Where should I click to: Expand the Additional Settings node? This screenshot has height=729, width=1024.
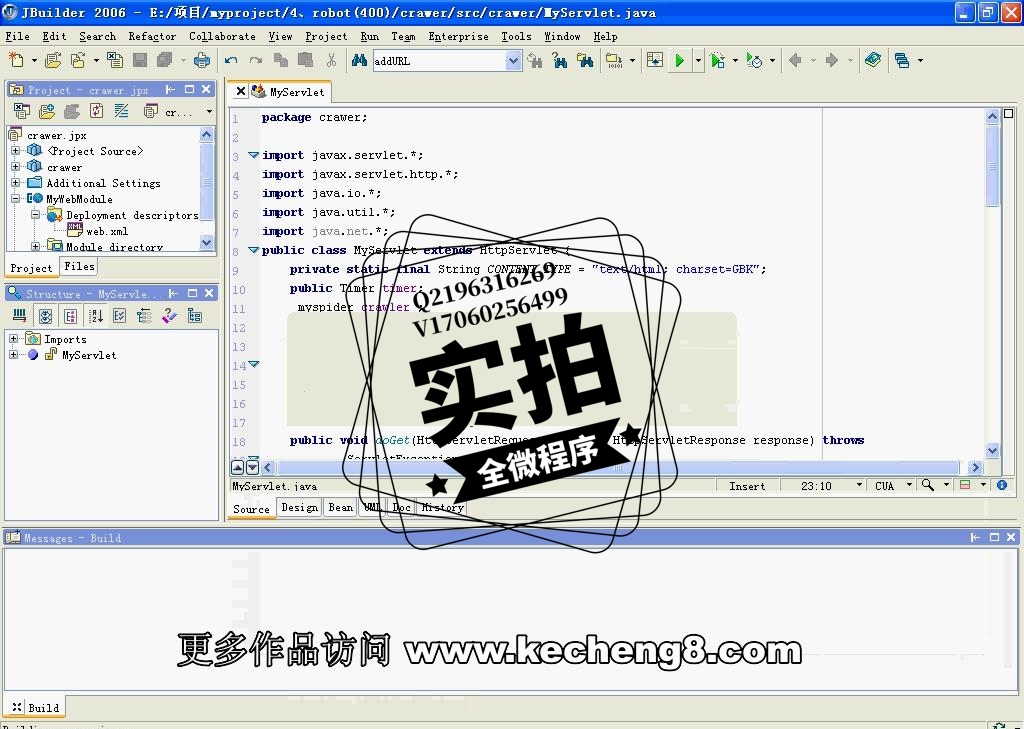pos(16,183)
